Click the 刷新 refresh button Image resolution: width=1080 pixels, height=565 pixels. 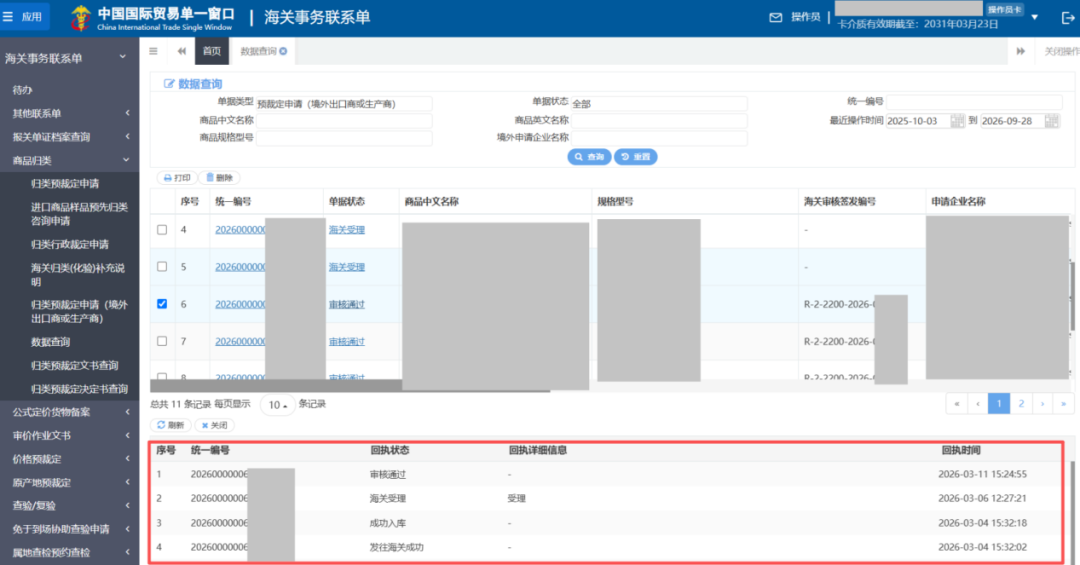(x=171, y=425)
